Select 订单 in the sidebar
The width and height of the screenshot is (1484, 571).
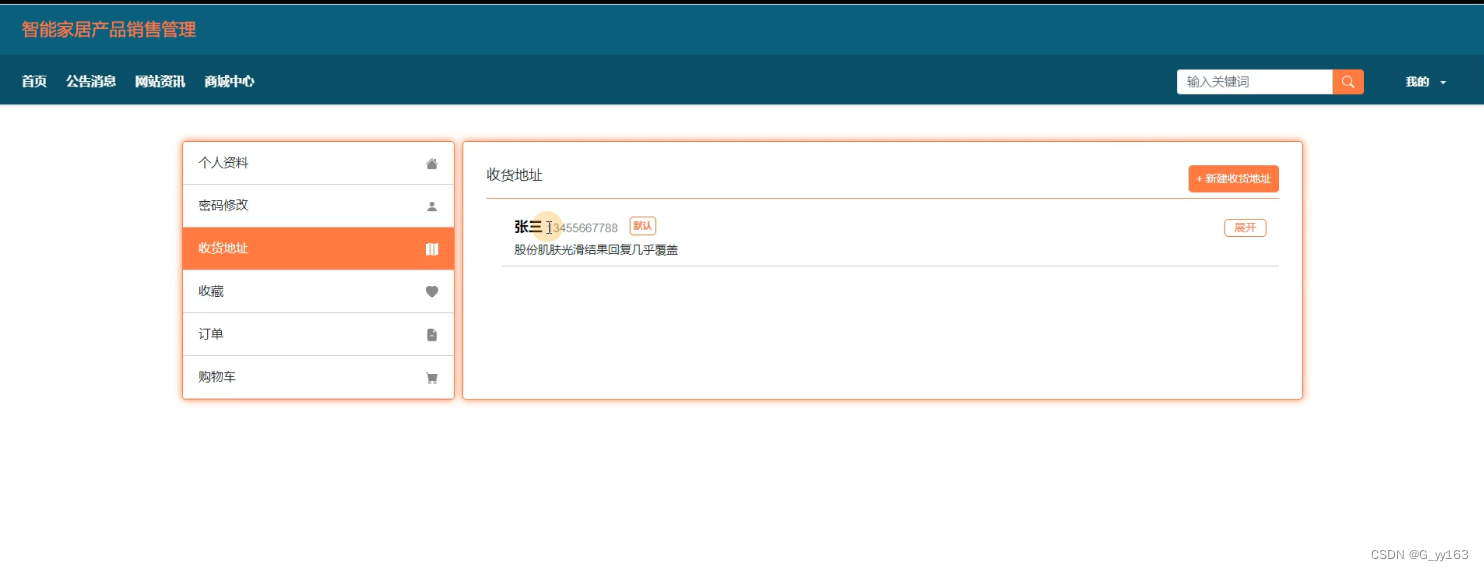coord(318,335)
